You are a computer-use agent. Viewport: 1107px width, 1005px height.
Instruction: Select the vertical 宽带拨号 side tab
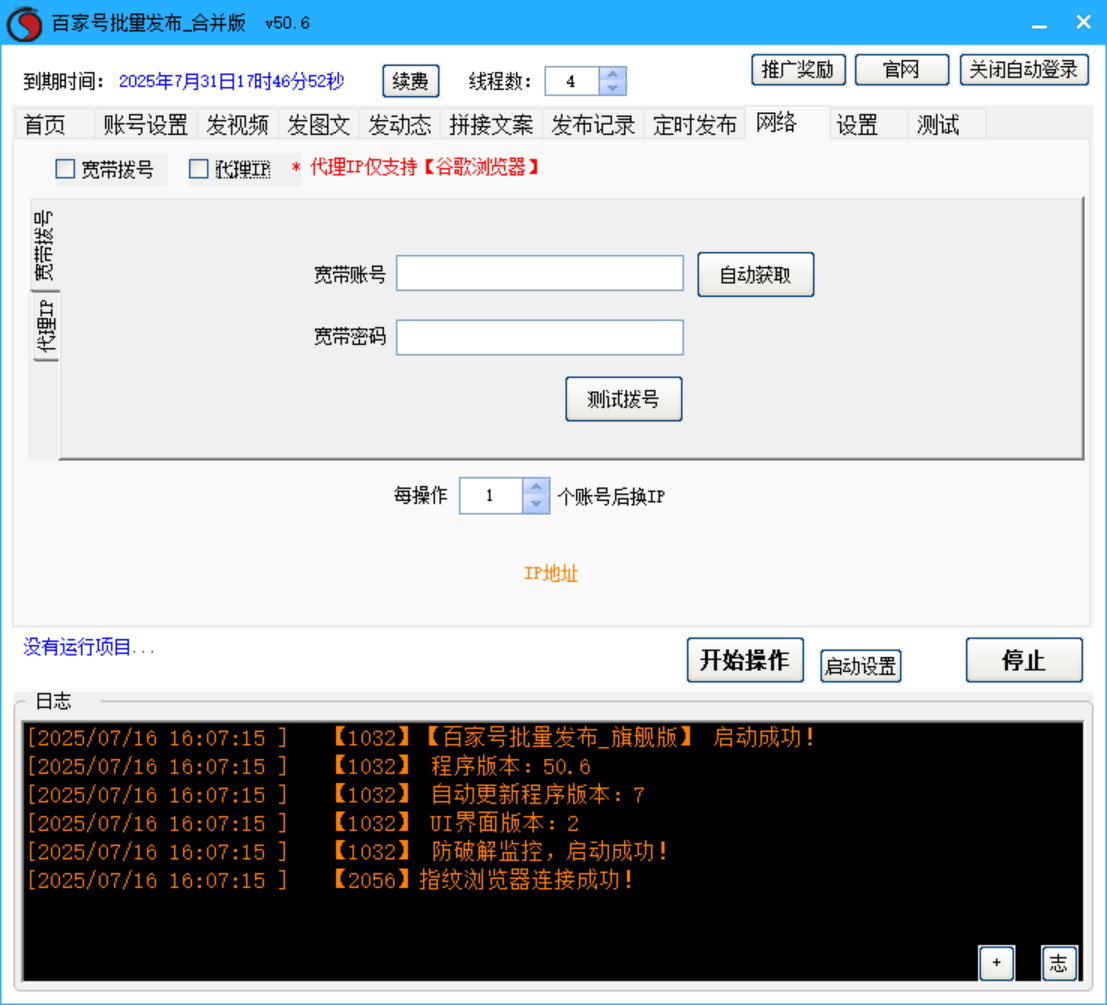click(44, 244)
